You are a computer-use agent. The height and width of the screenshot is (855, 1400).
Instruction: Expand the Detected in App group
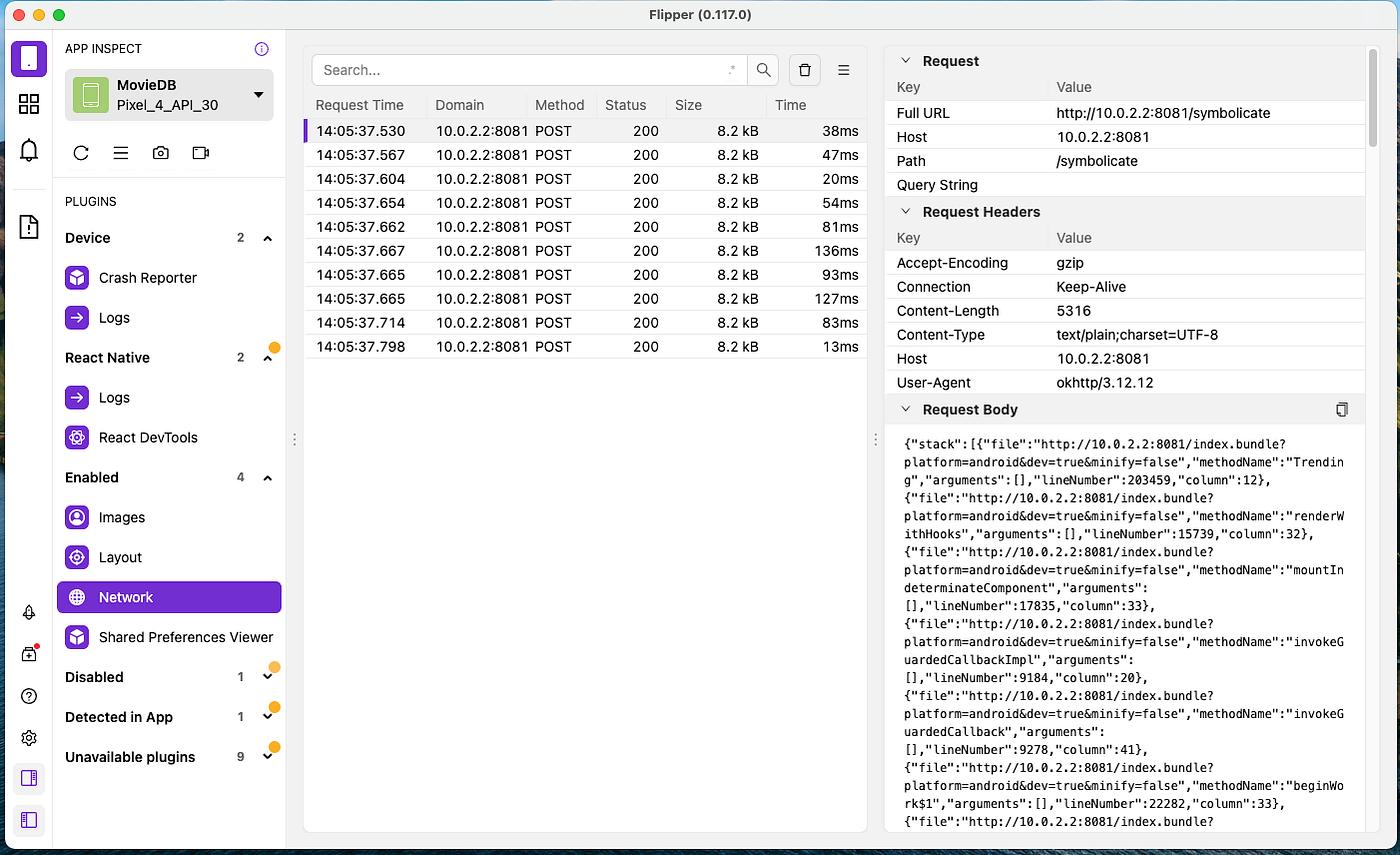coord(268,717)
